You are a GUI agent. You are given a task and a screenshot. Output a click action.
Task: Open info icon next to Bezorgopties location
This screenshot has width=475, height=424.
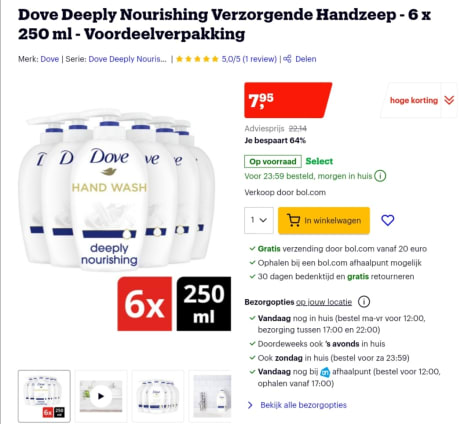click(x=364, y=302)
